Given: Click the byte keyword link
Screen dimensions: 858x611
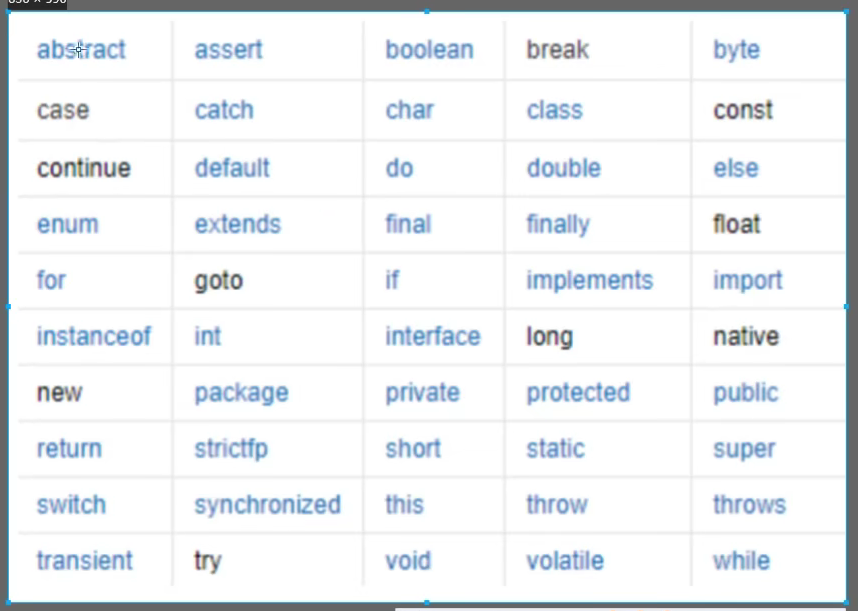Looking at the screenshot, I should coord(737,51).
